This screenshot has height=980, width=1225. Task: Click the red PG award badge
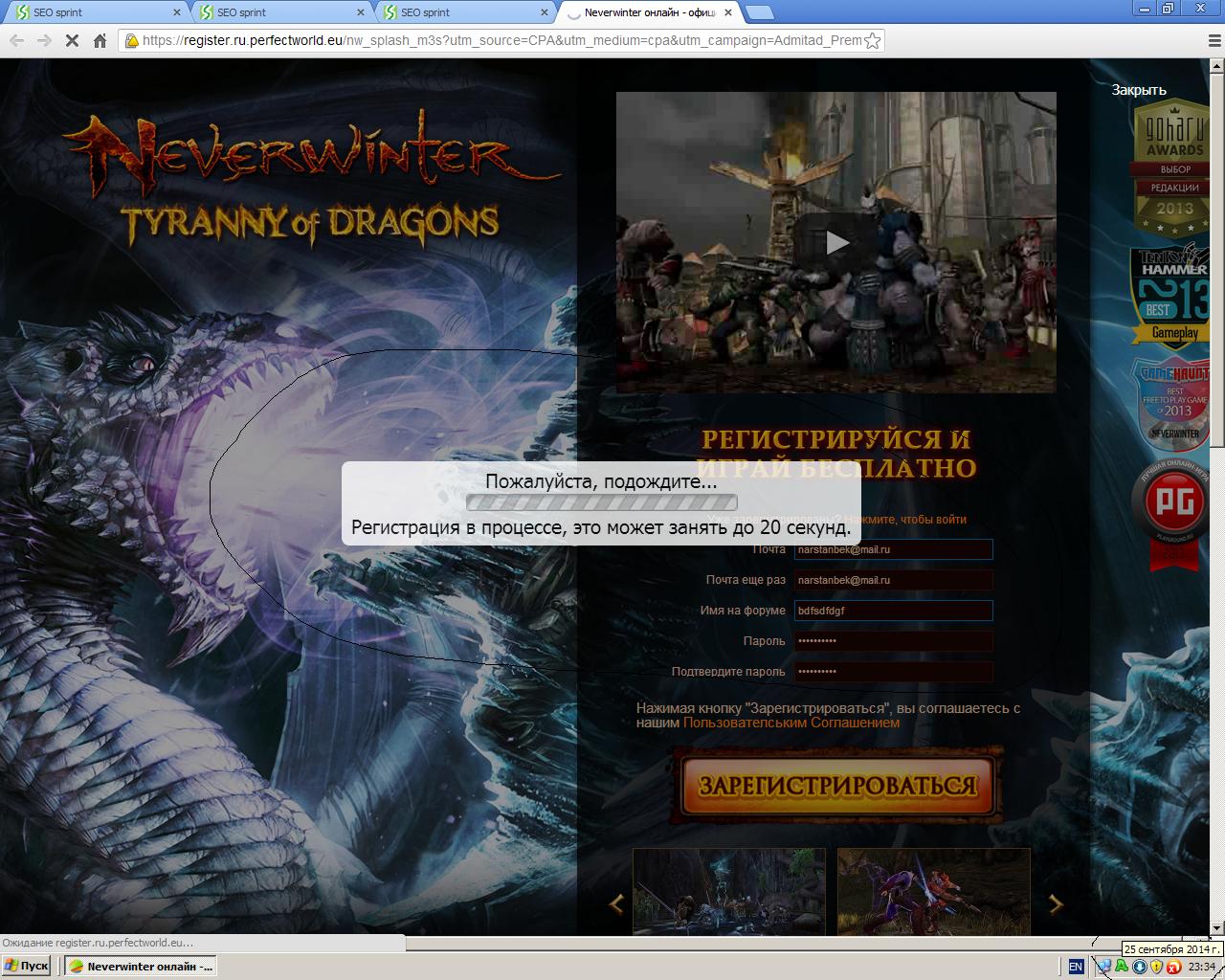(1173, 514)
